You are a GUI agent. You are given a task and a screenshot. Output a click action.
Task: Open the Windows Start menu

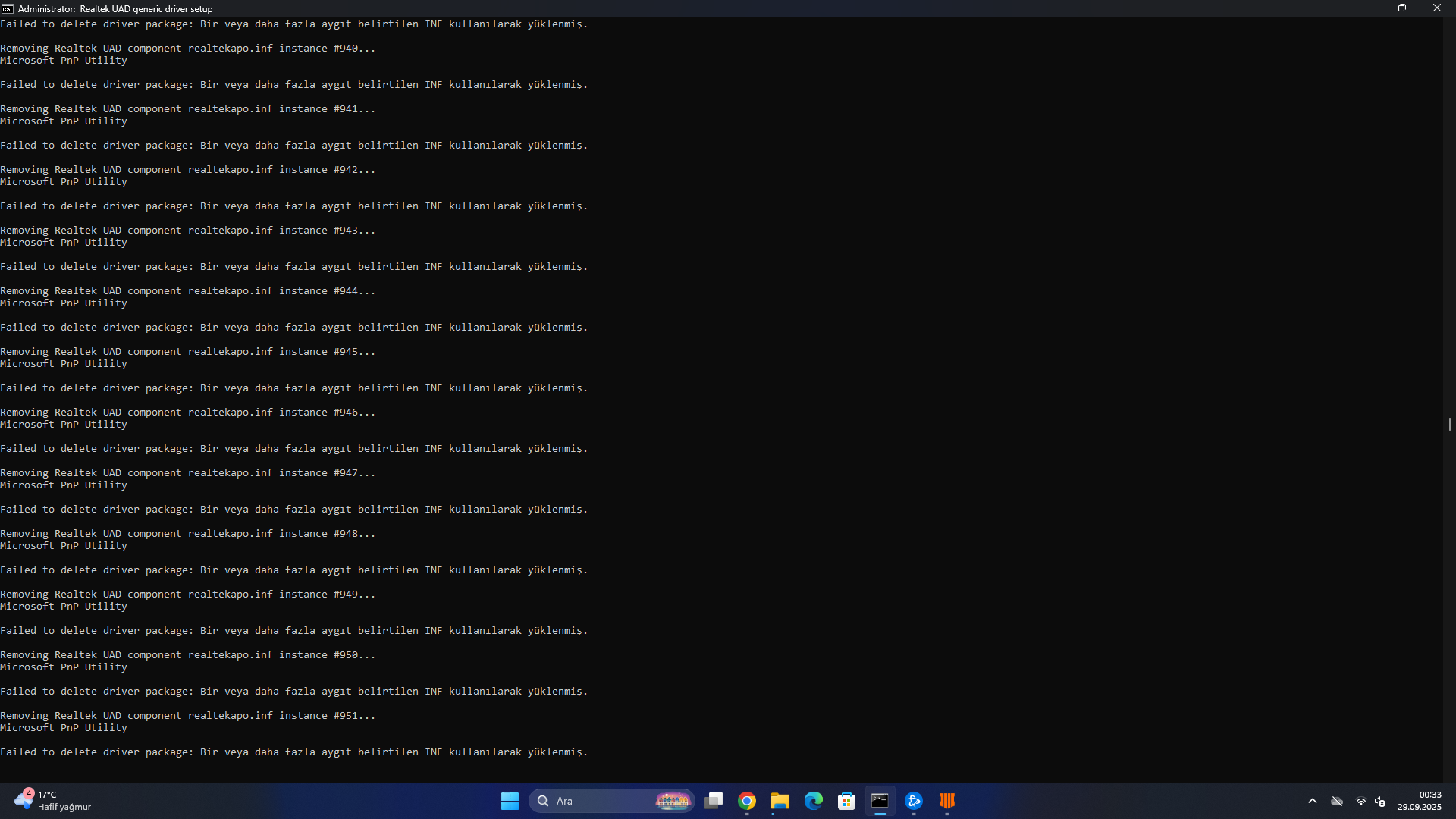(510, 801)
